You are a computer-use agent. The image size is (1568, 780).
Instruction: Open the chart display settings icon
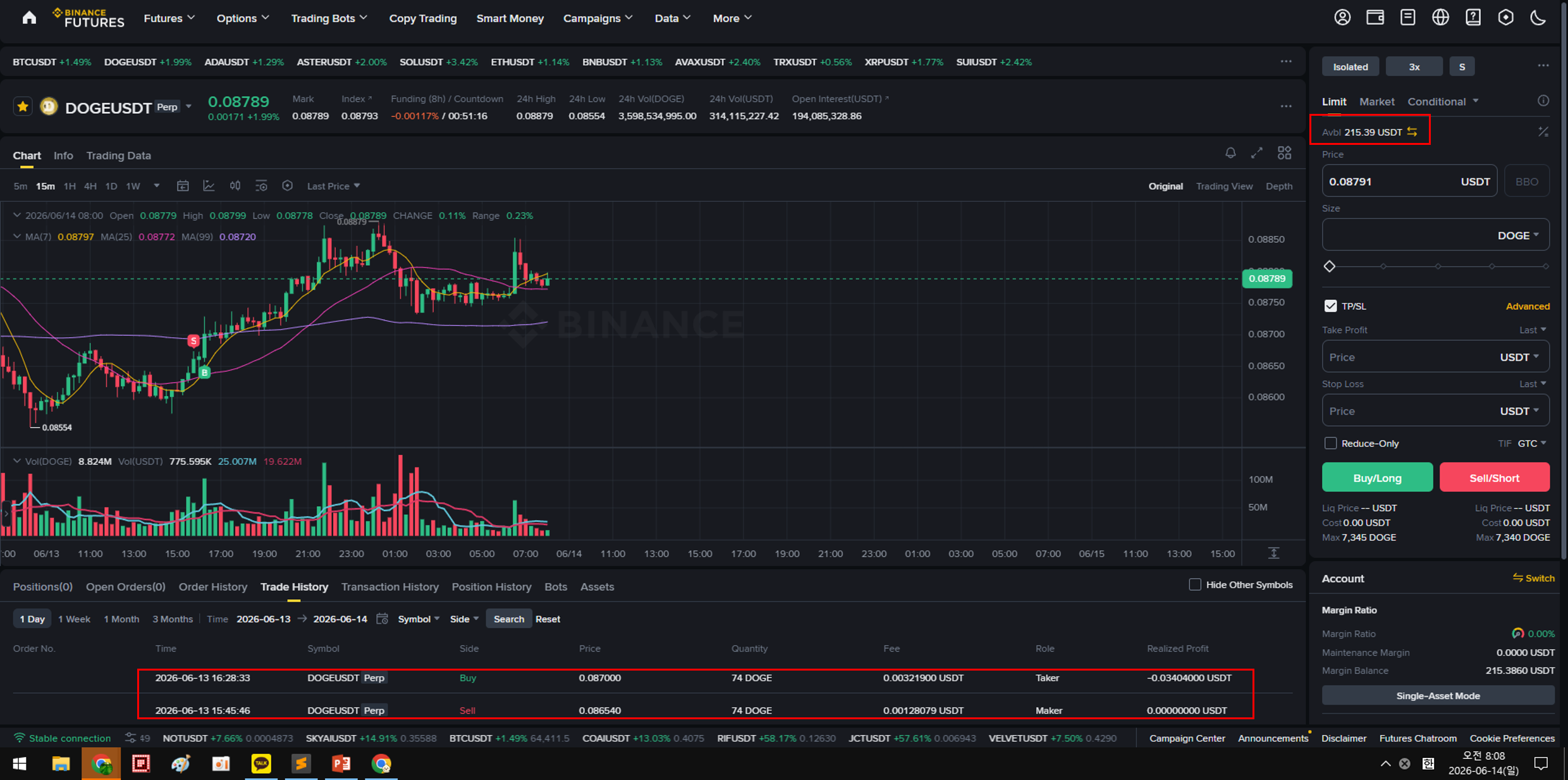pyautogui.click(x=261, y=186)
